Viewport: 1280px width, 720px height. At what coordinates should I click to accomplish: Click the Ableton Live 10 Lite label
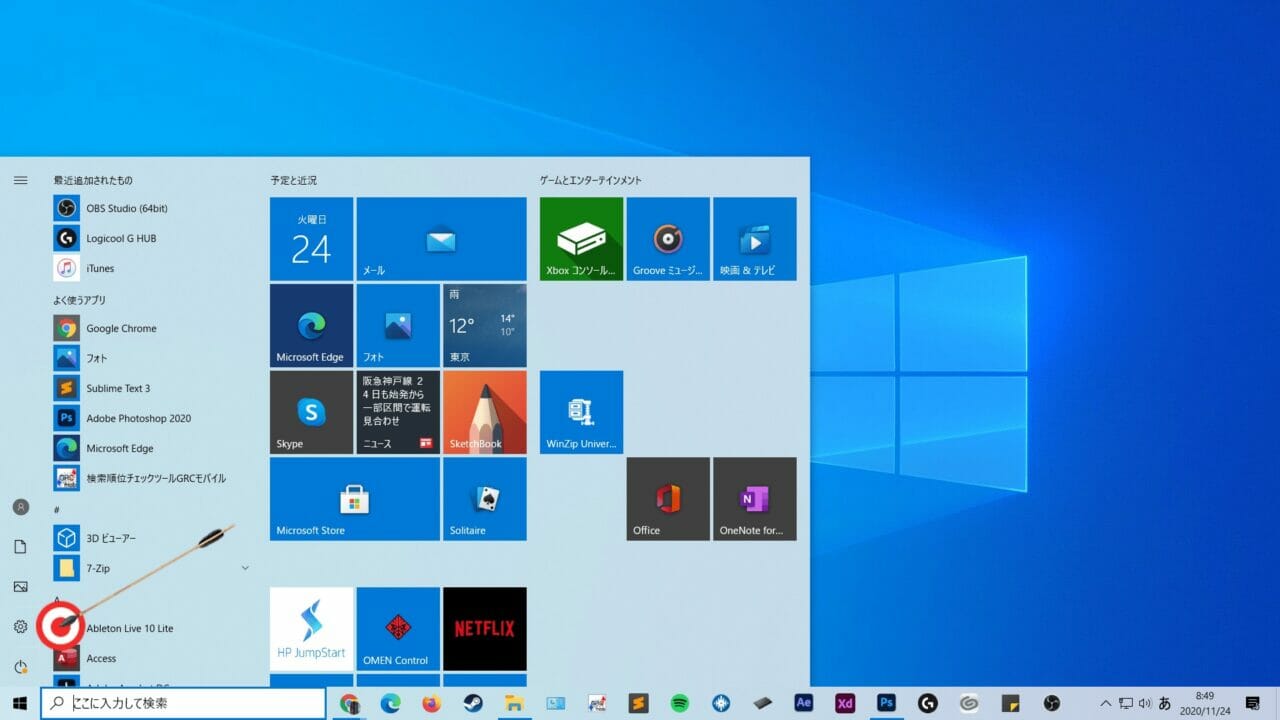(130, 628)
